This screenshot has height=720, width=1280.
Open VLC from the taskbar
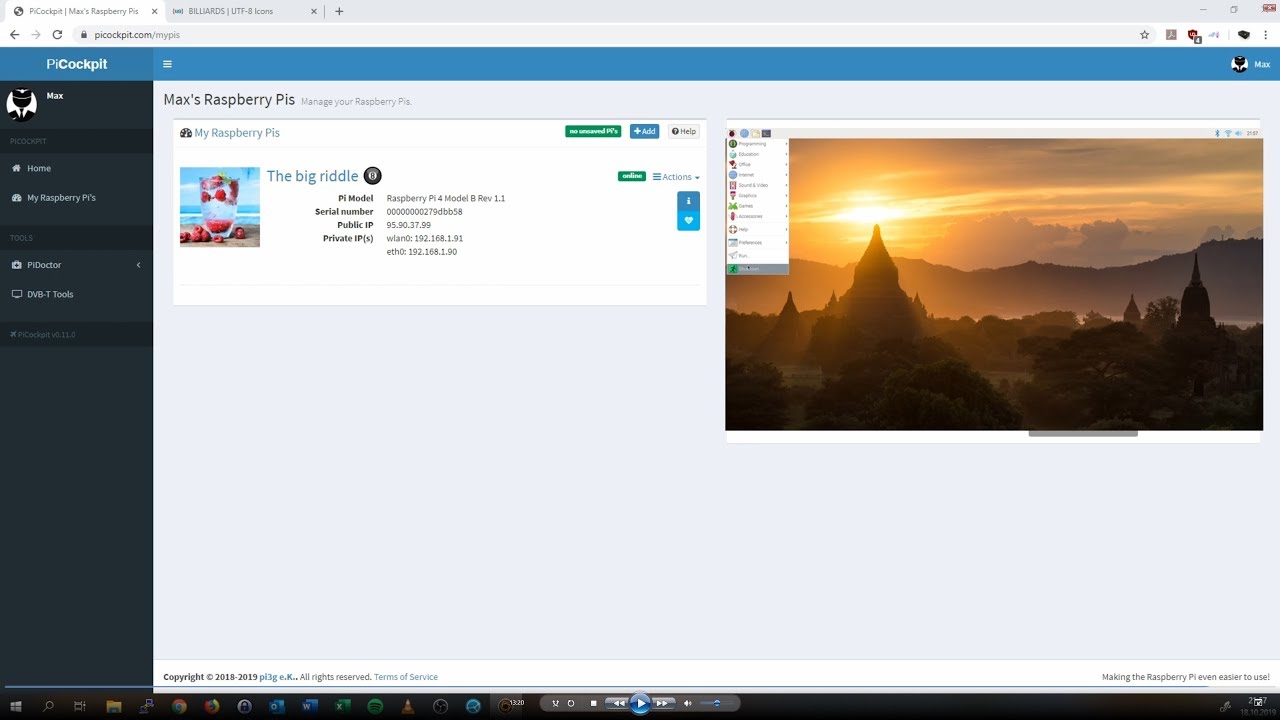[407, 706]
